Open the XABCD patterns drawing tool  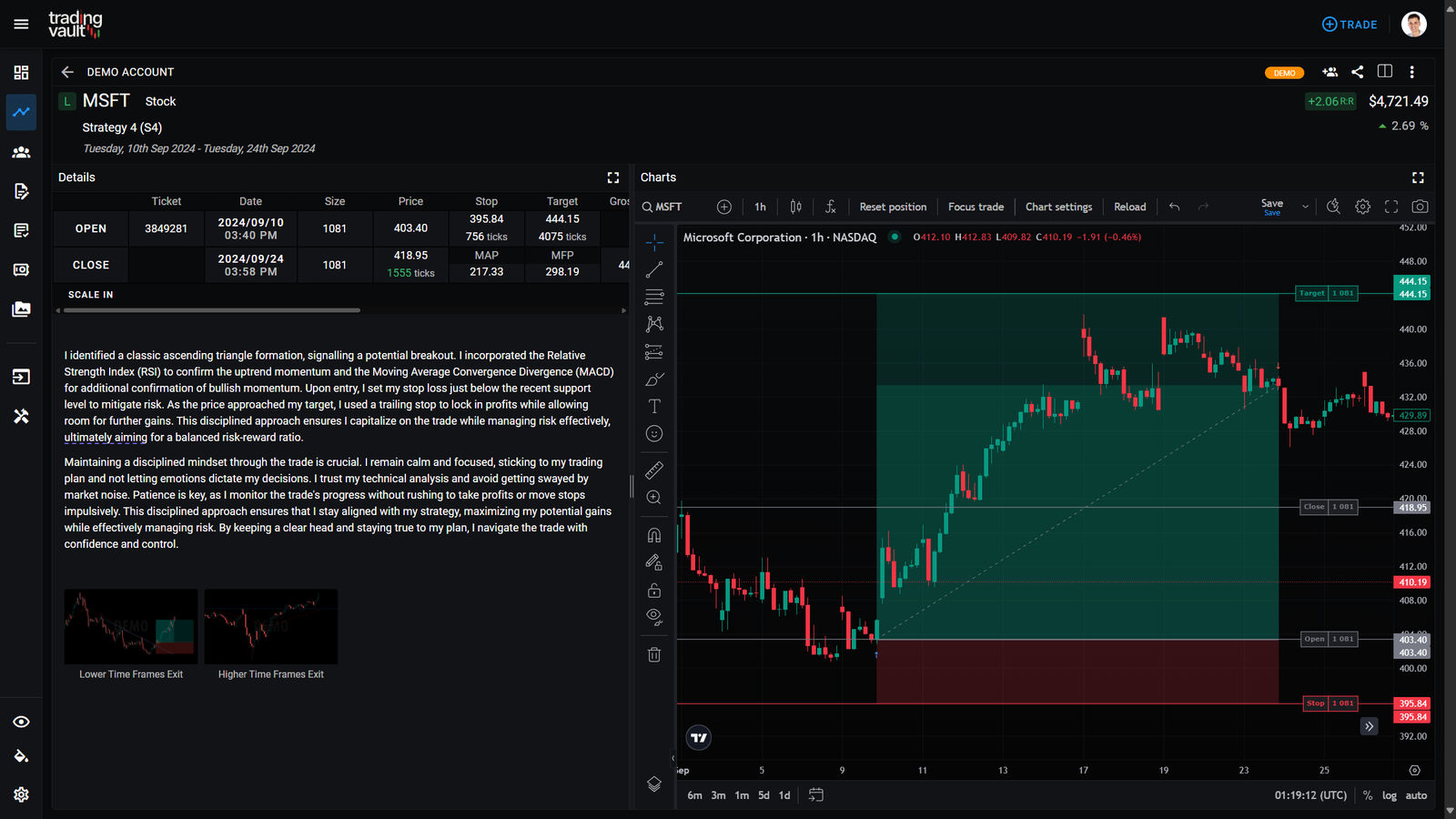click(x=653, y=323)
